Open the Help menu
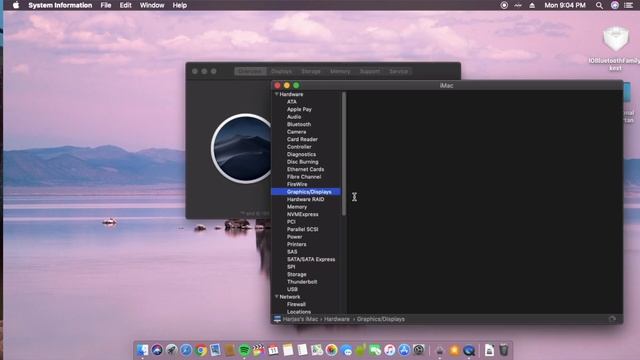This screenshot has width=640, height=360. point(180,5)
